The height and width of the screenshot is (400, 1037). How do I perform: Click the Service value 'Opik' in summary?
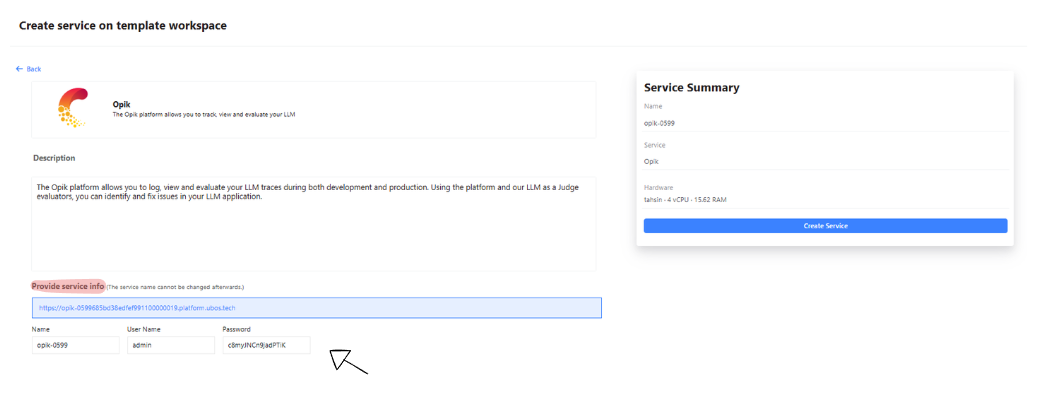pos(651,161)
